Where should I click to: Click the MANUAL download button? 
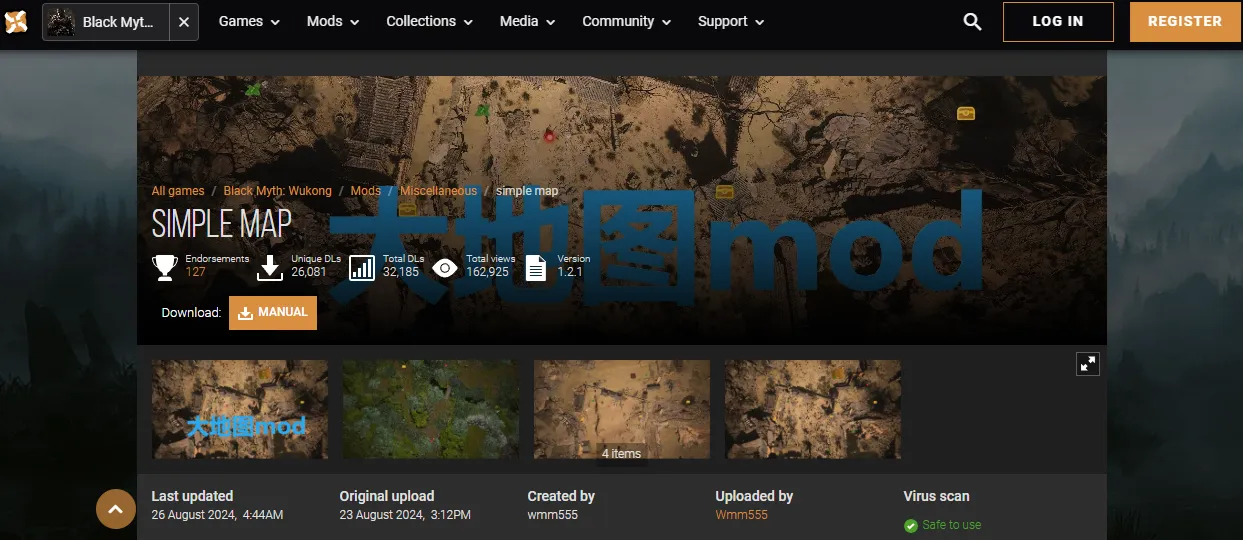coord(273,312)
